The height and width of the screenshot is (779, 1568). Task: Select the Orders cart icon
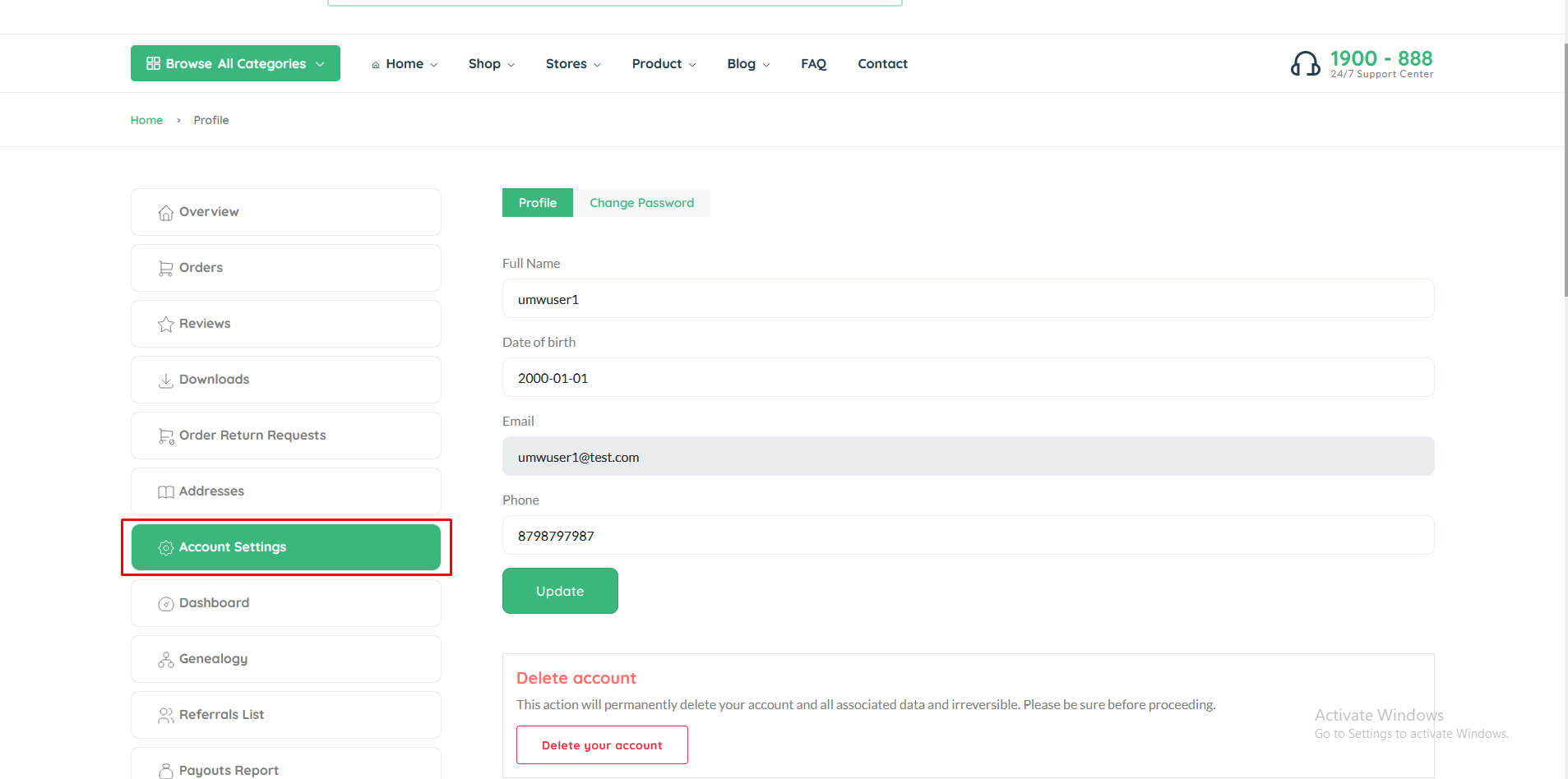(x=166, y=267)
